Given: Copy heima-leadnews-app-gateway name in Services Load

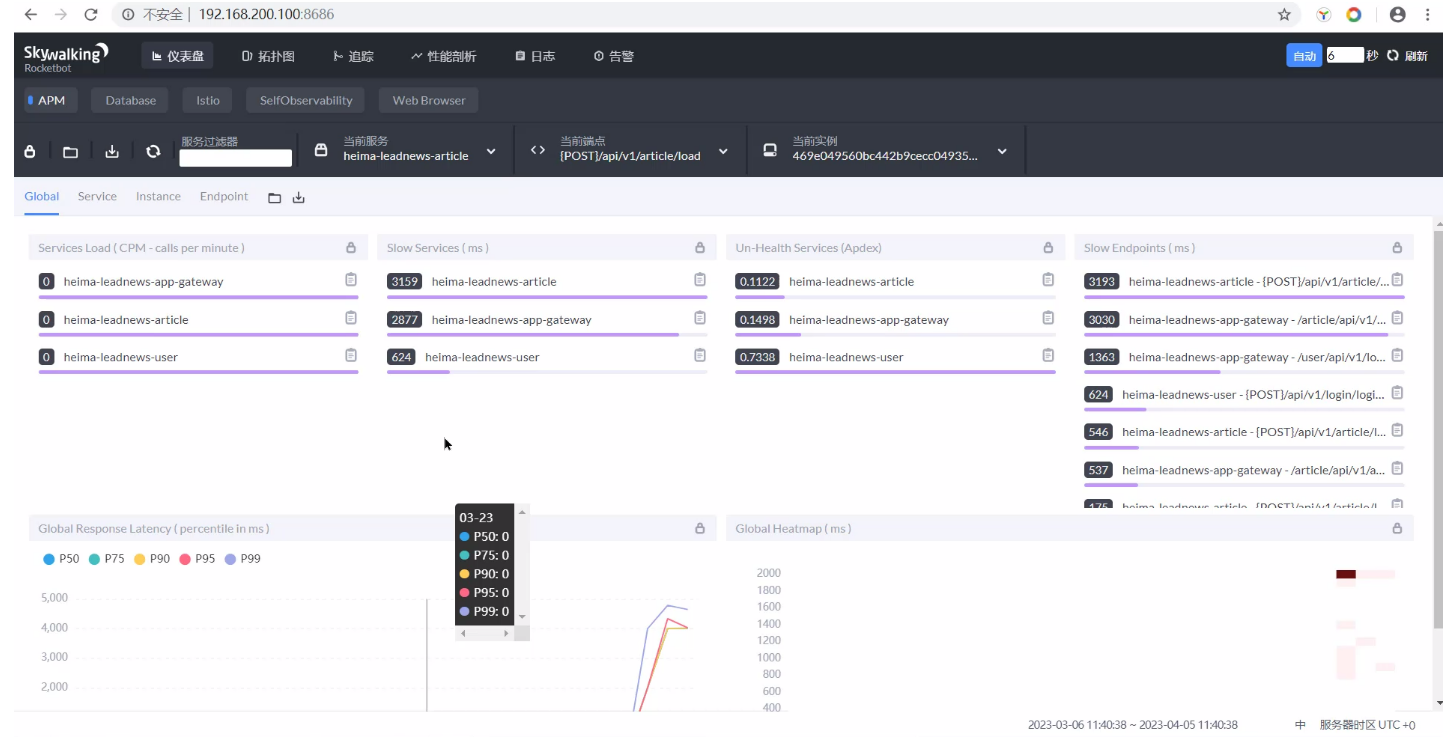Looking at the screenshot, I should pyautogui.click(x=351, y=280).
